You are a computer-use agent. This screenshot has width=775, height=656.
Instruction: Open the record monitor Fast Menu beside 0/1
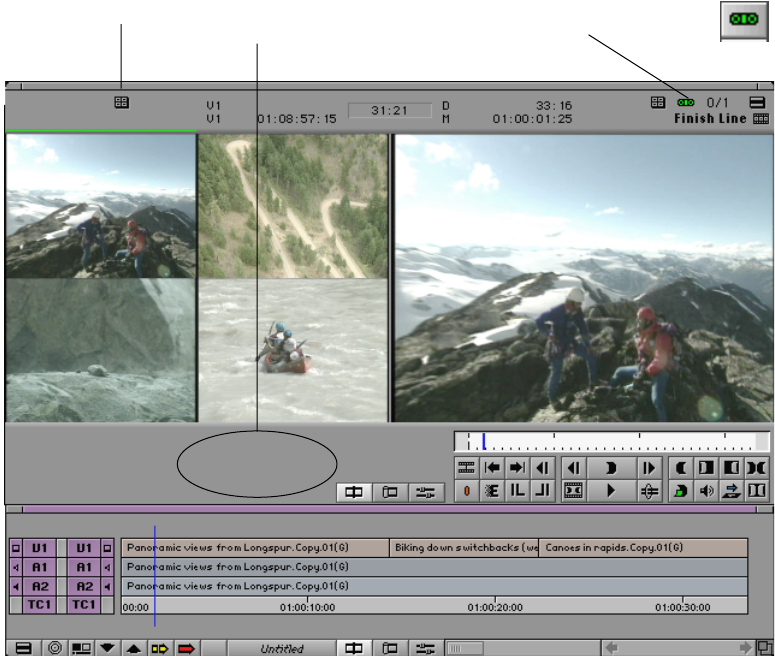[x=757, y=102]
